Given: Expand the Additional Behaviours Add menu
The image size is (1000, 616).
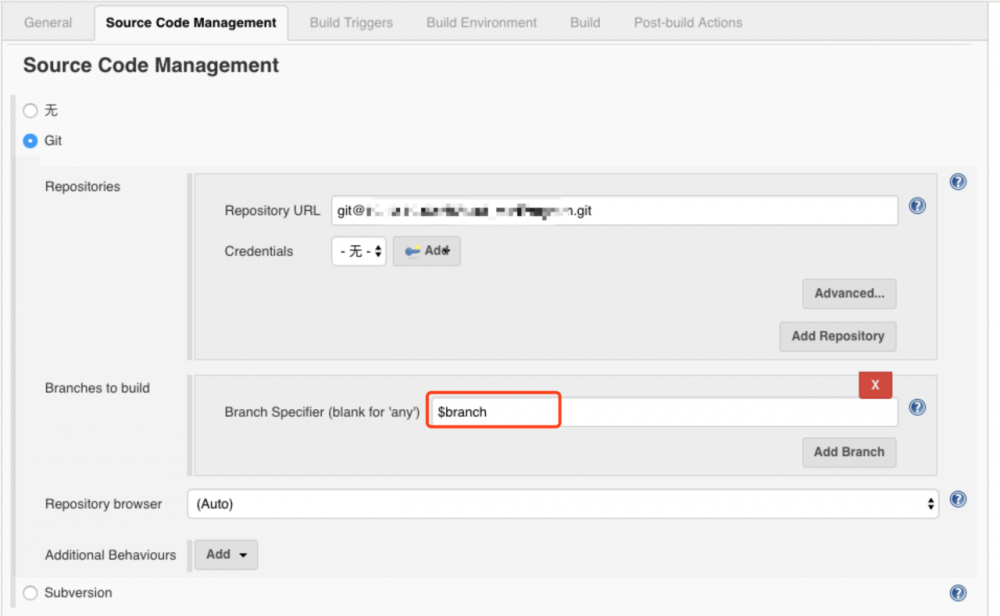Looking at the screenshot, I should pos(226,555).
